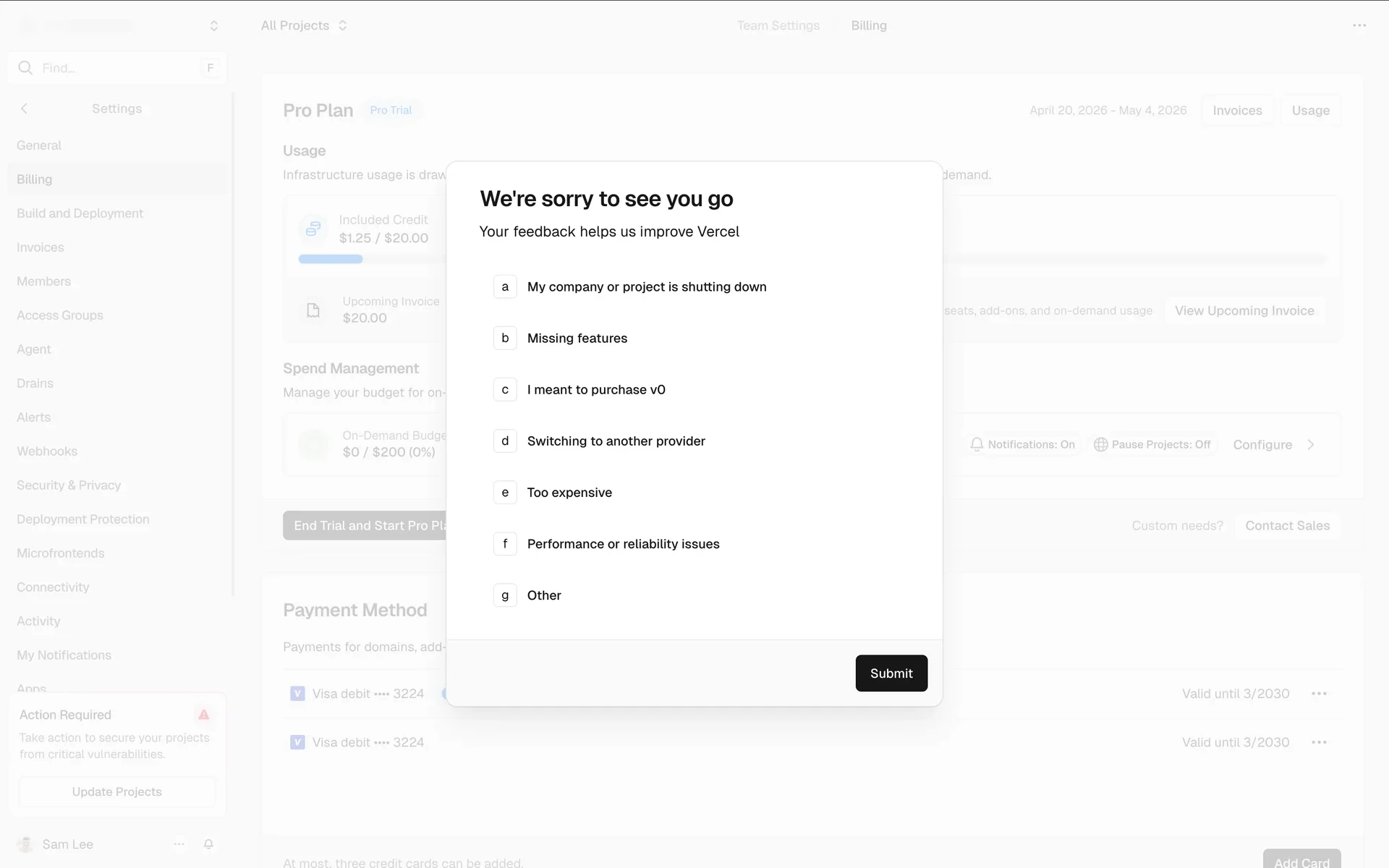Open Connectivity settings
Screen dimensions: 1389x868
click(x=118, y=587)
